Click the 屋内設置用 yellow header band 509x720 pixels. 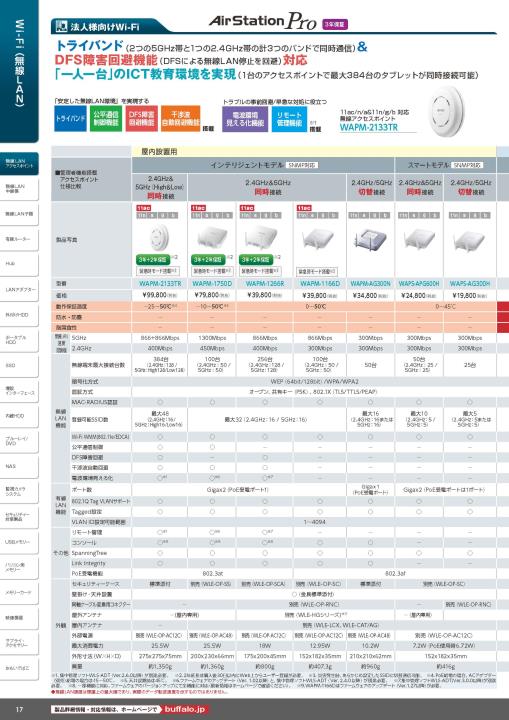(314, 152)
